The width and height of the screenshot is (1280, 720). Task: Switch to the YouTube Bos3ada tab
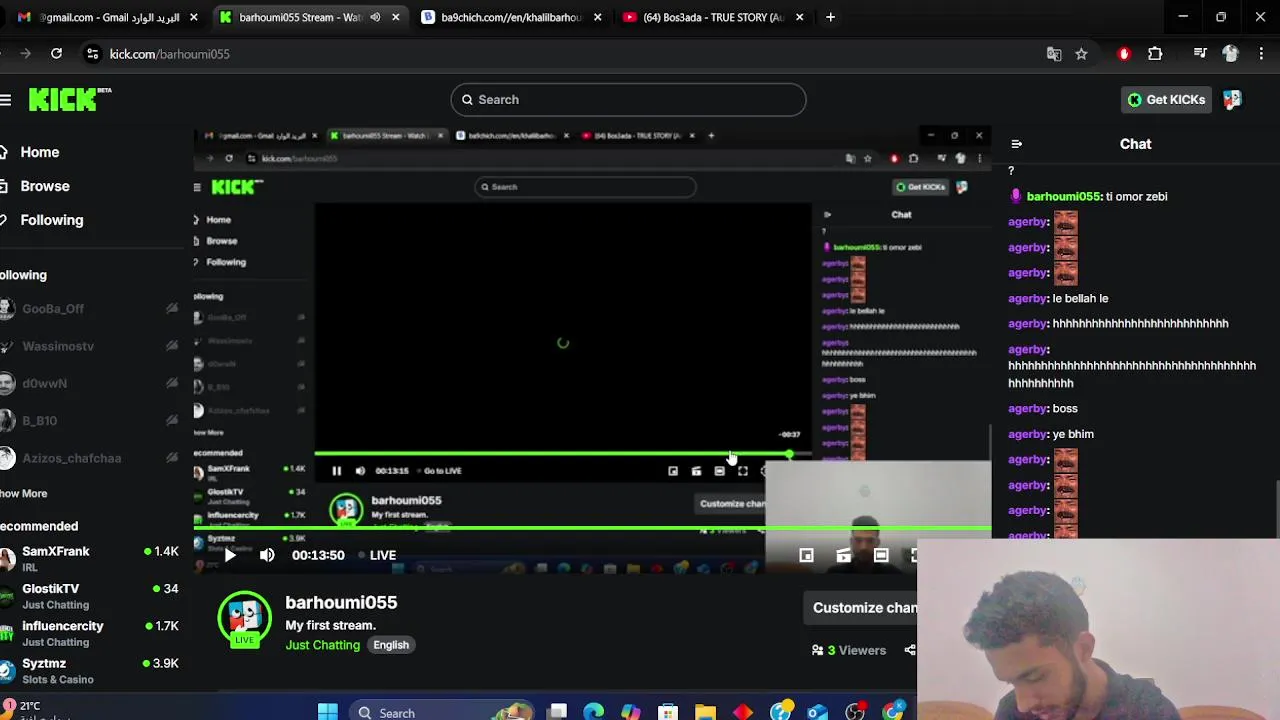click(x=712, y=17)
